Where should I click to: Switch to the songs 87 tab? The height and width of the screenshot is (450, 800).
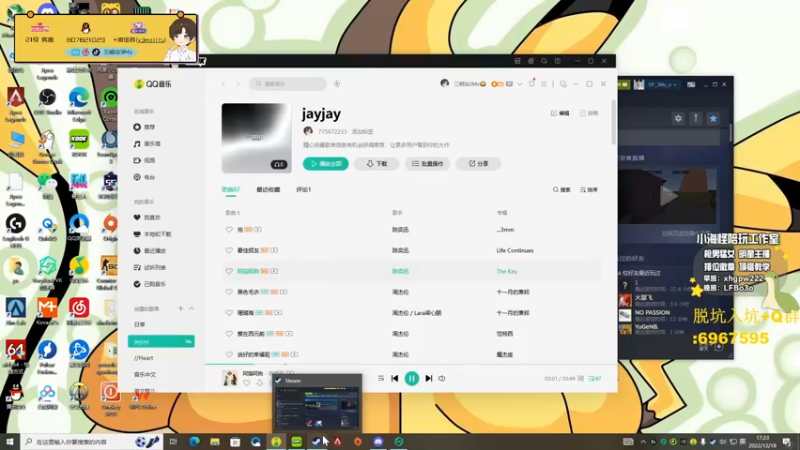[x=231, y=190]
